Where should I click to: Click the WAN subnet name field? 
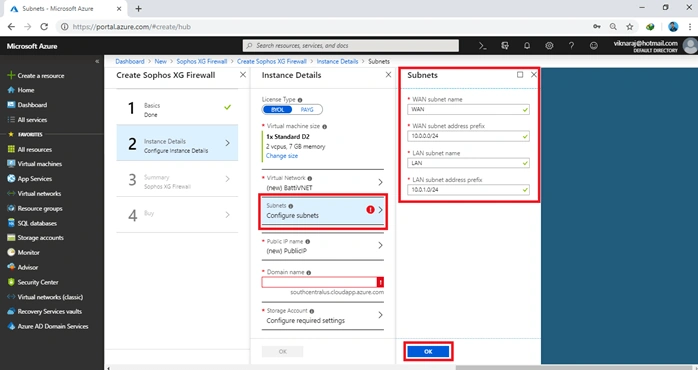(x=468, y=110)
